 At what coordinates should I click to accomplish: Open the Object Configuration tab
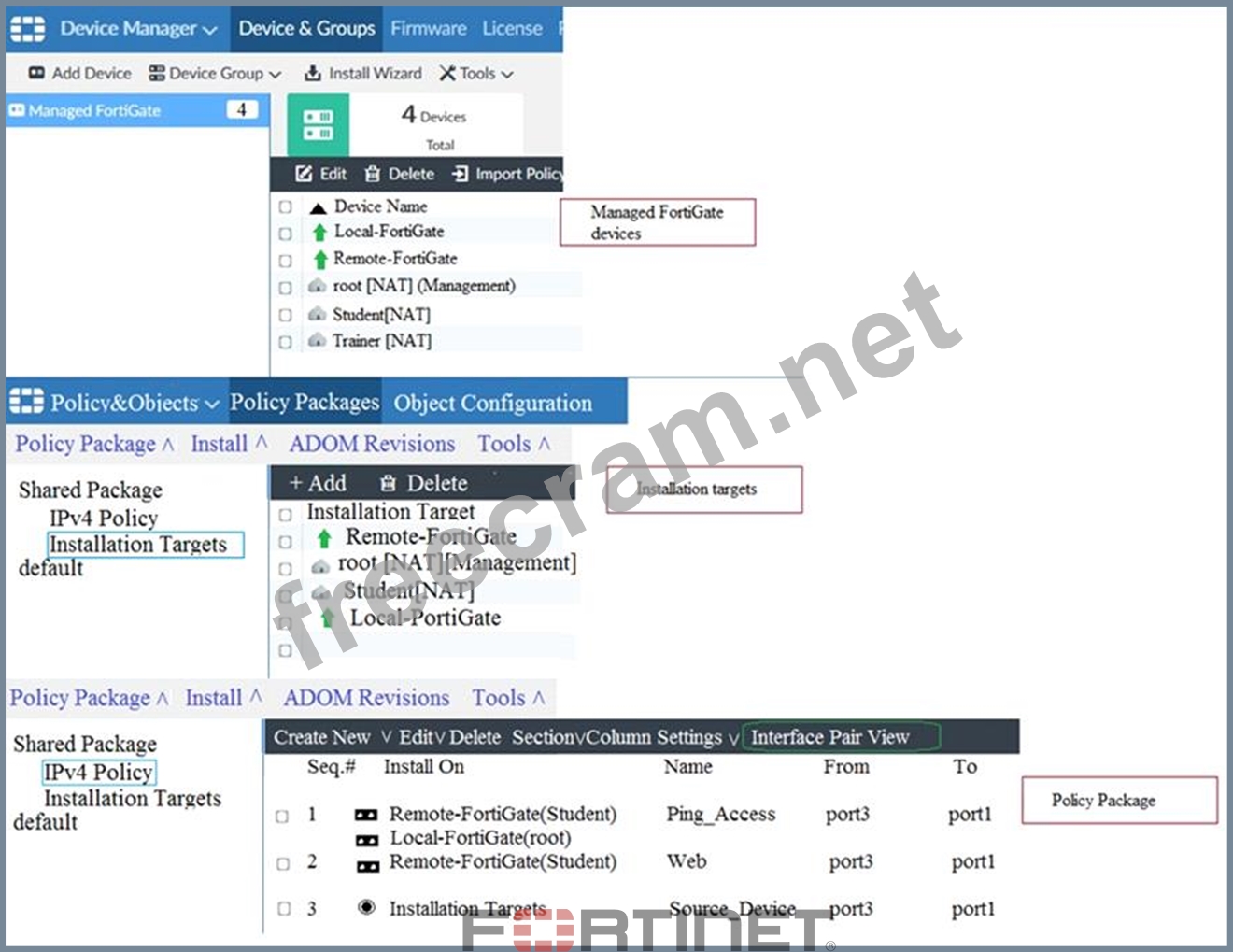(x=492, y=403)
